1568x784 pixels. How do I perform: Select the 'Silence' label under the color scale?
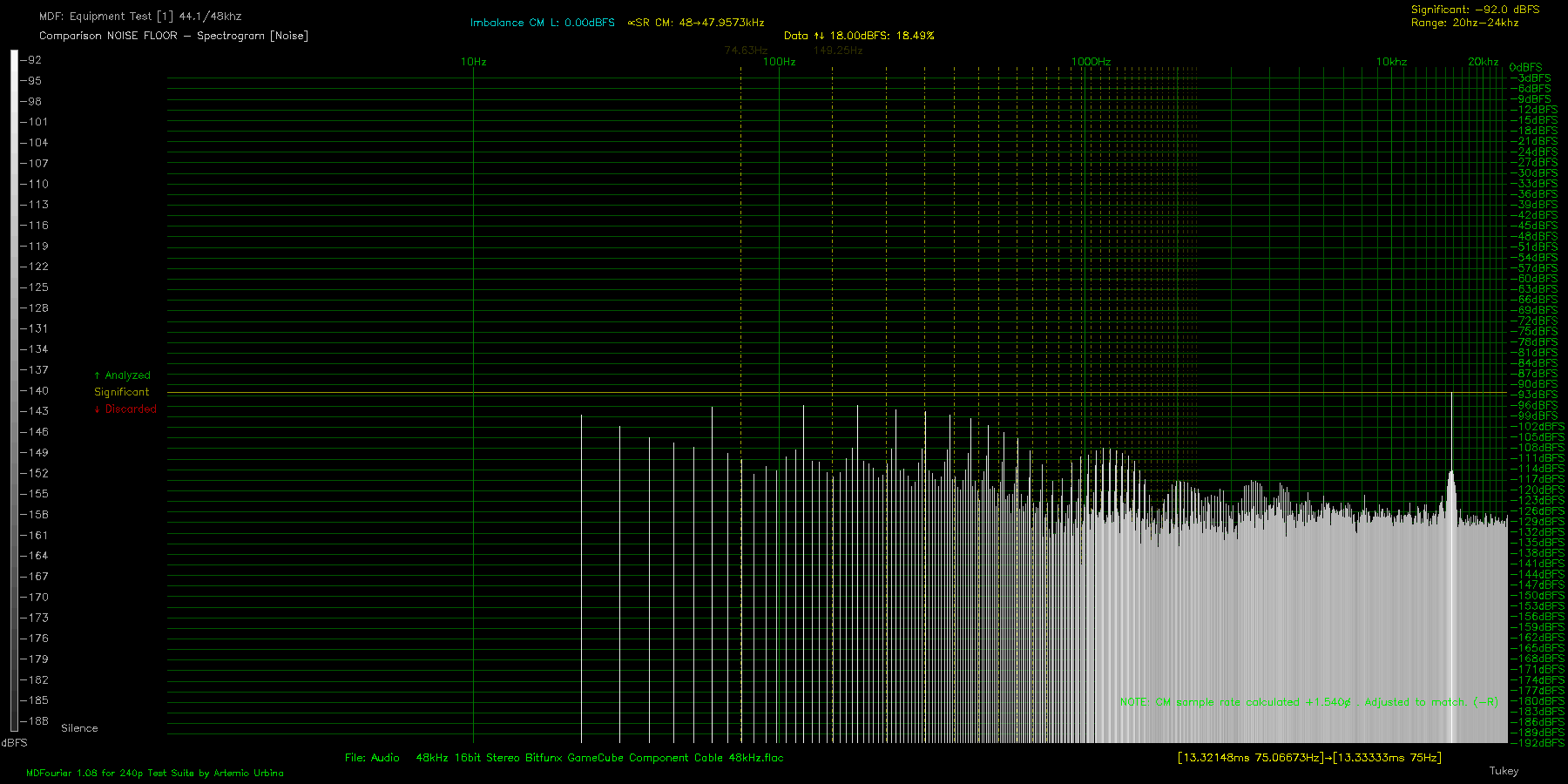pos(79,728)
